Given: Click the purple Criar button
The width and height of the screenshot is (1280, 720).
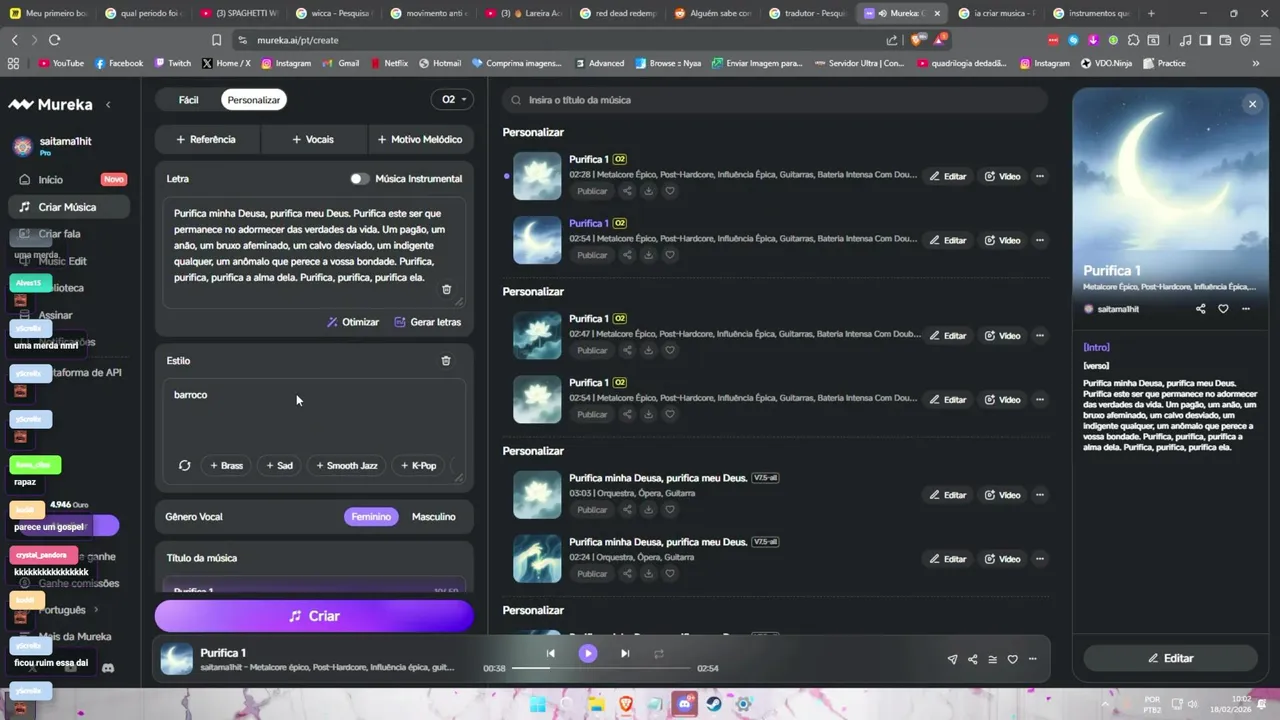Looking at the screenshot, I should click(x=314, y=616).
